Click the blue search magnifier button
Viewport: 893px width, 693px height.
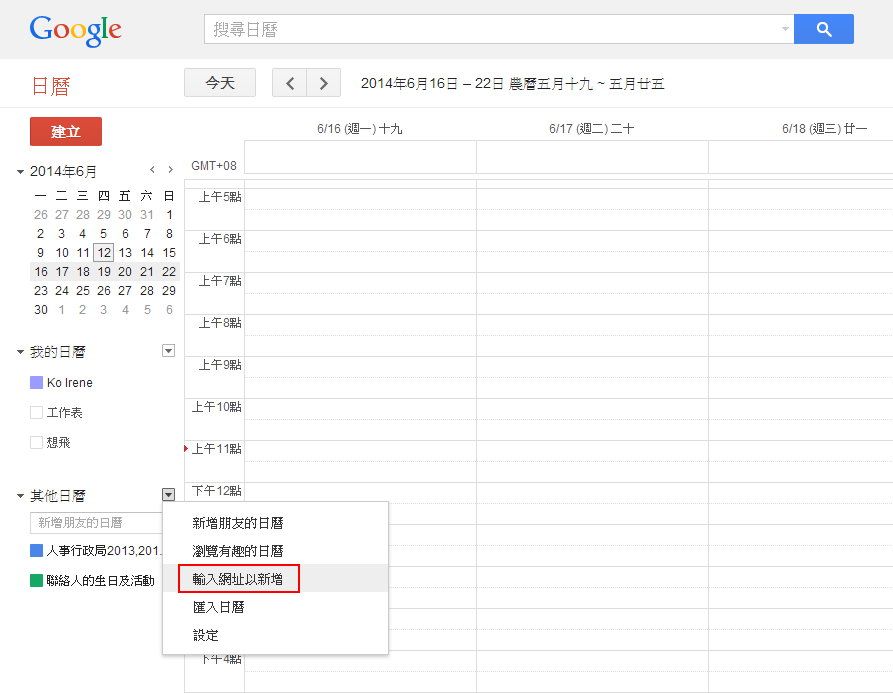[x=823, y=30]
